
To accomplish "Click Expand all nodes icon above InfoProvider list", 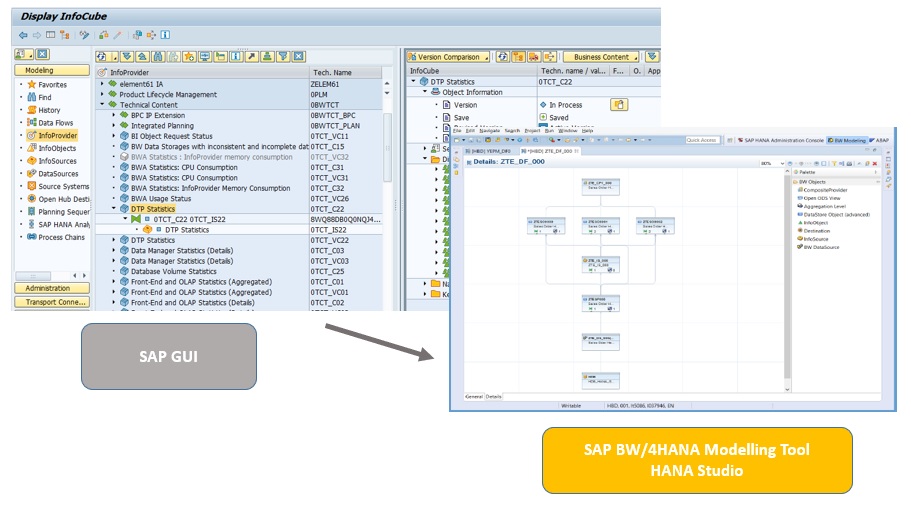I will [126, 56].
